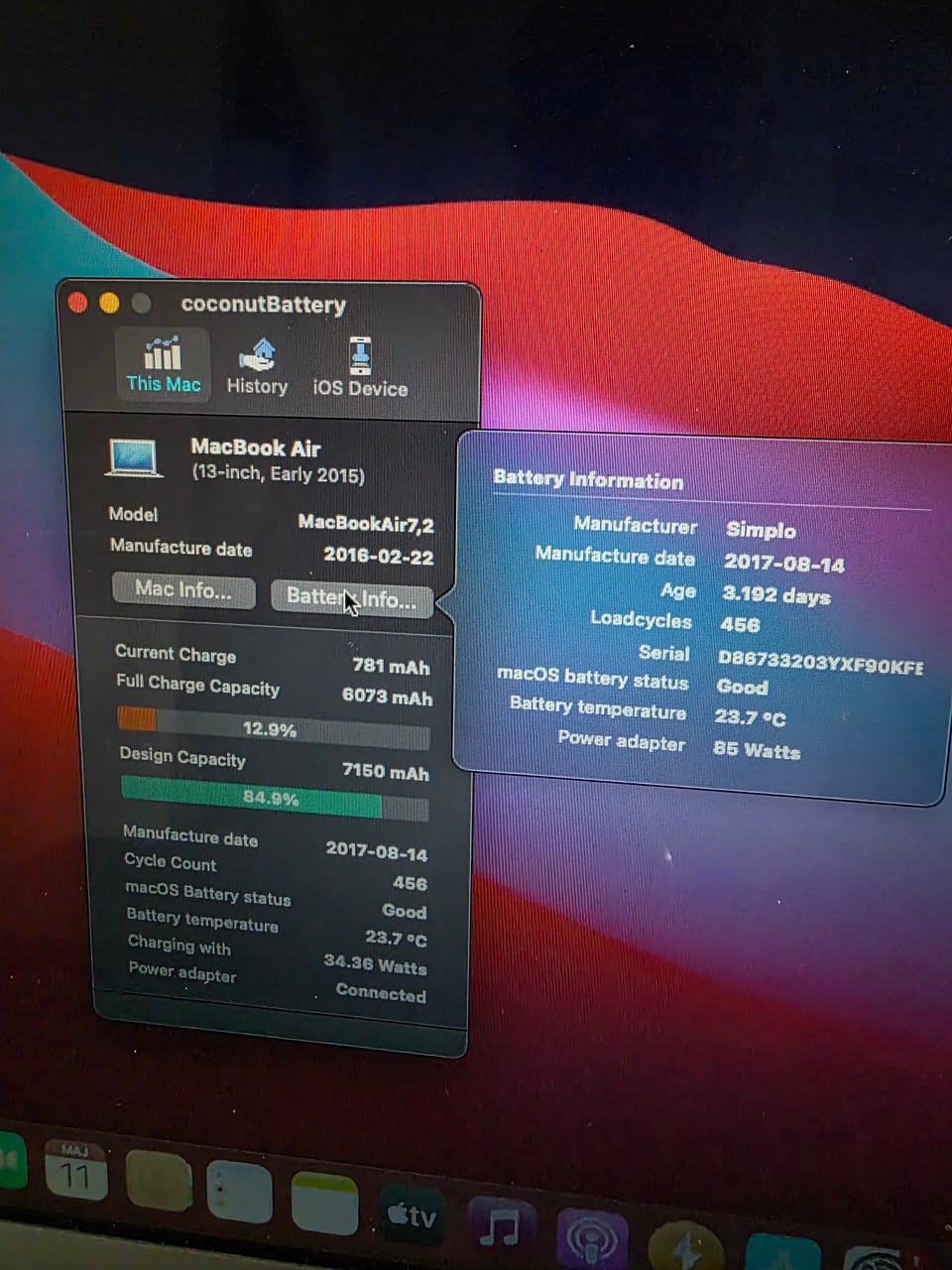Launch Music from the Dock
Image resolution: width=952 pixels, height=1270 pixels.
tap(500, 1228)
